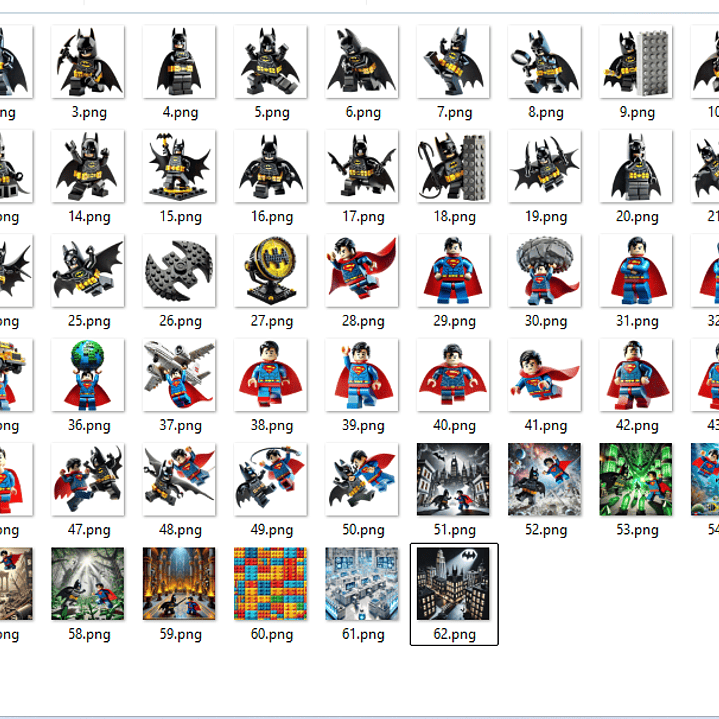Viewport: 719px width, 719px height.
Task: Click the selected 62.png night city thumbnail
Action: 454,583
